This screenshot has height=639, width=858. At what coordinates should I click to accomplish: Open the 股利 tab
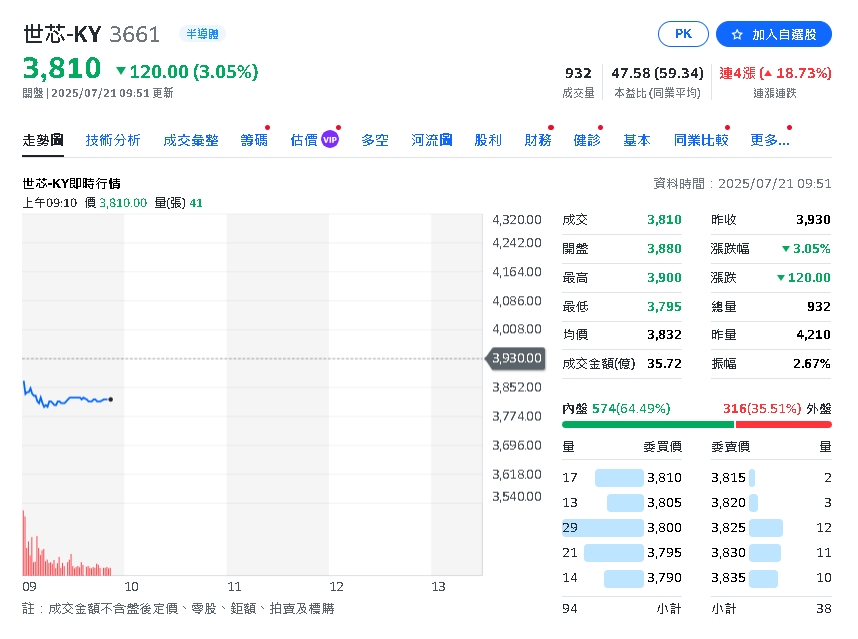pyautogui.click(x=487, y=140)
